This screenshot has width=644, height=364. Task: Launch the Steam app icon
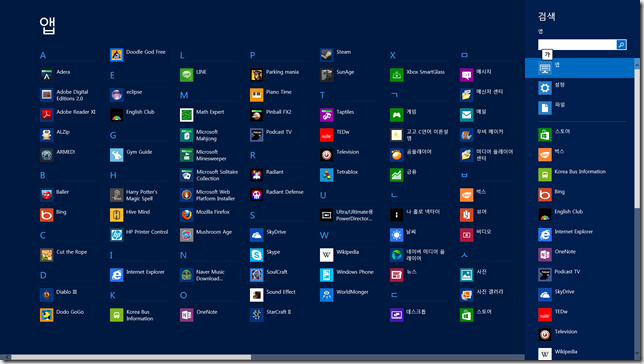(327, 55)
